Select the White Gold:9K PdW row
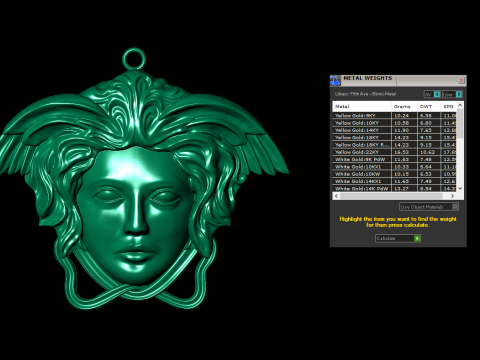Image resolution: width=480 pixels, height=360 pixels. (x=395, y=159)
